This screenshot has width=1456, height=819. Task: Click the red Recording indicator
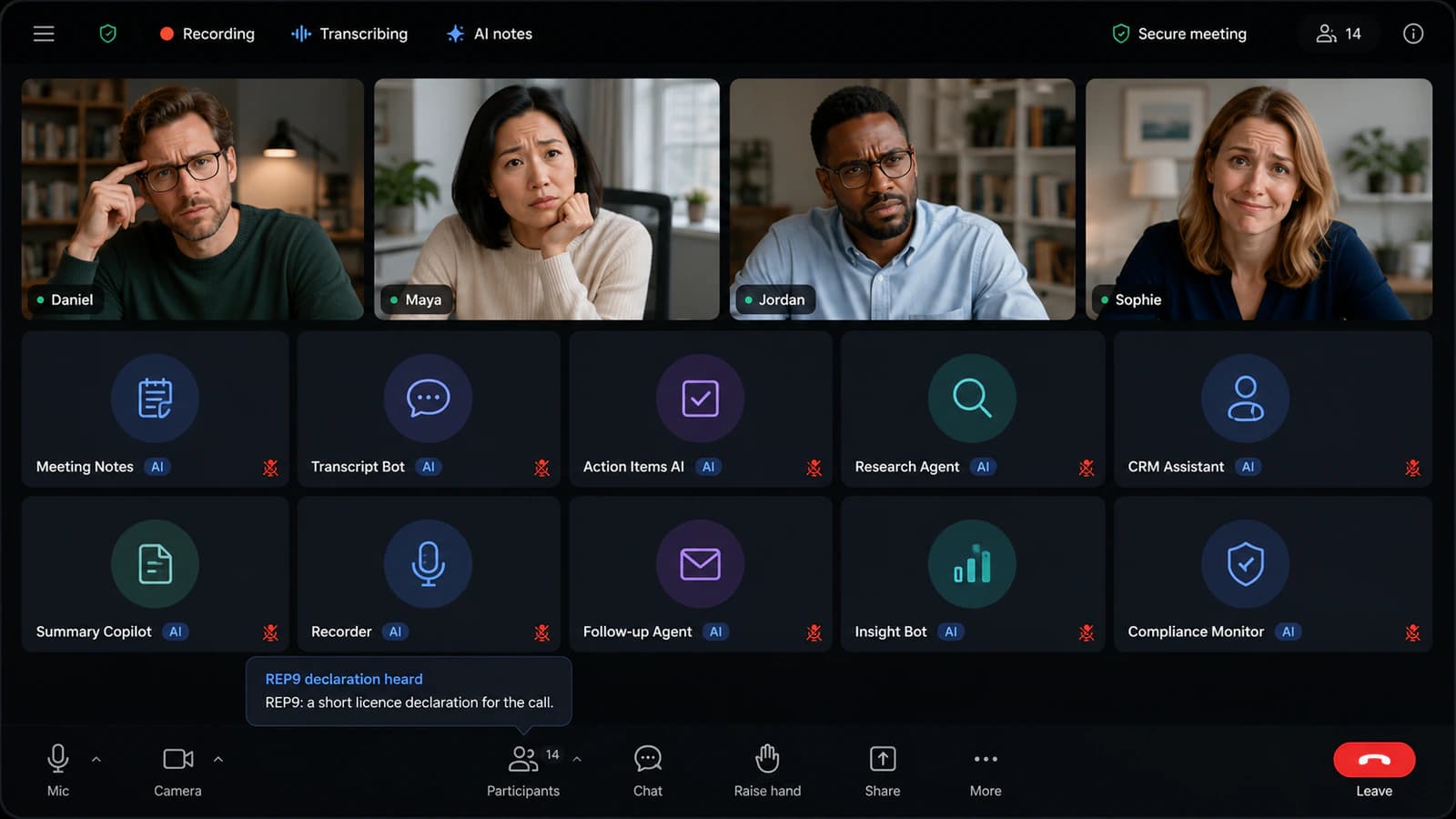[207, 34]
